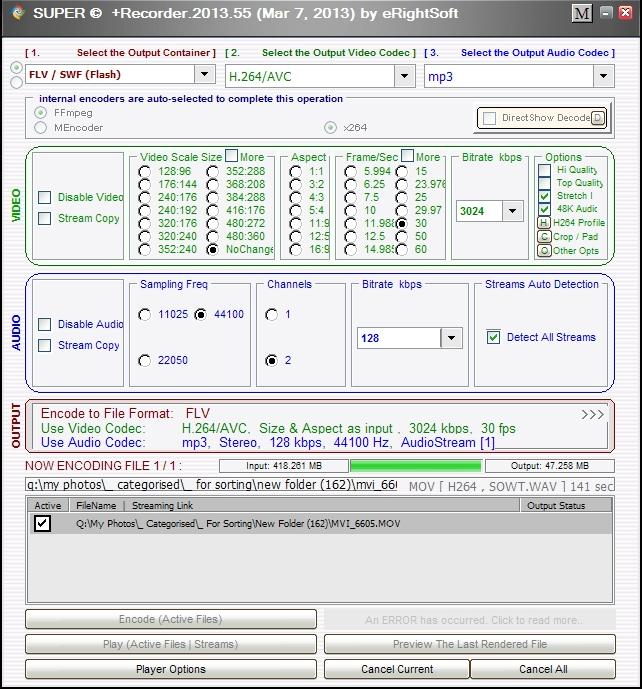
Task: Set frame rate to 29.97 fps
Action: coord(401,210)
